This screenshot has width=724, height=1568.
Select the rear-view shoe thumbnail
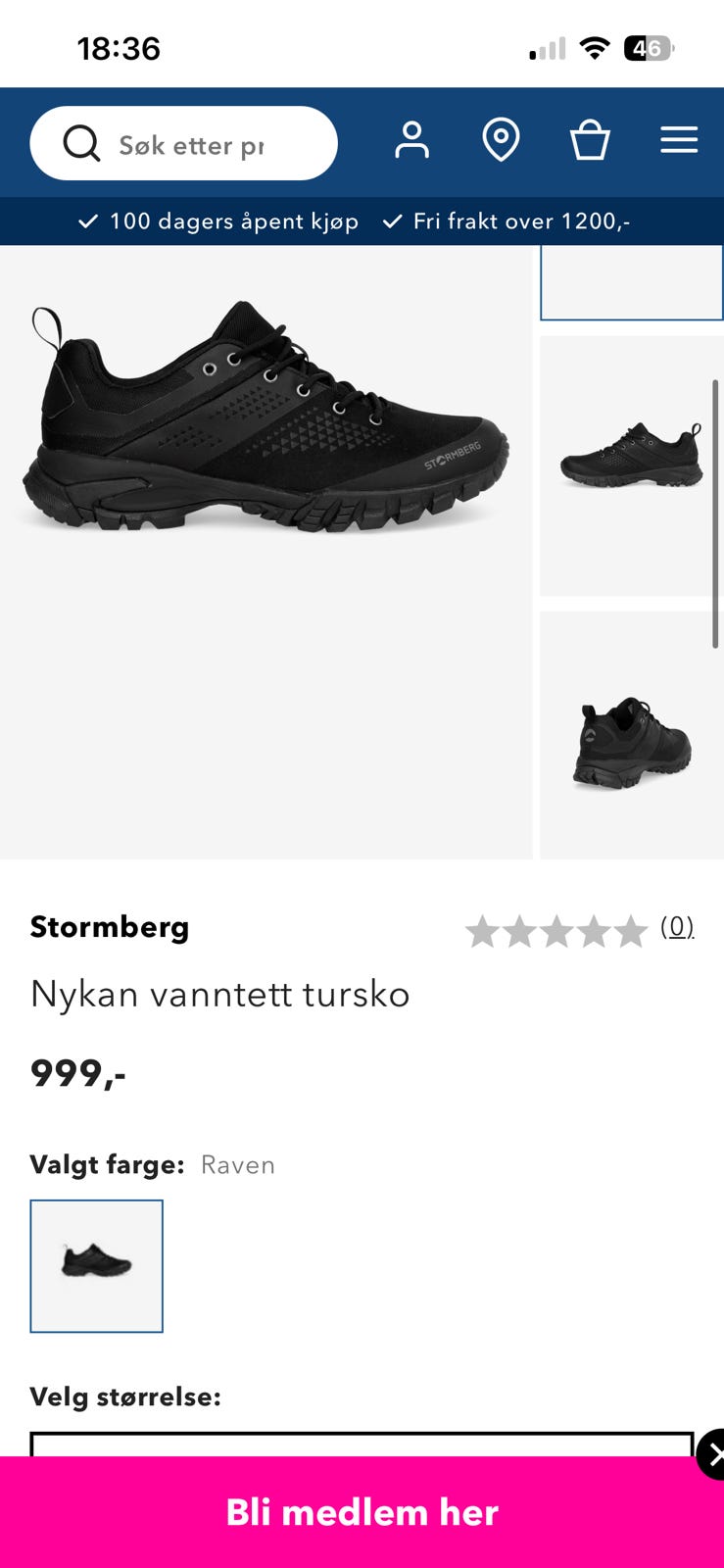pos(631,735)
